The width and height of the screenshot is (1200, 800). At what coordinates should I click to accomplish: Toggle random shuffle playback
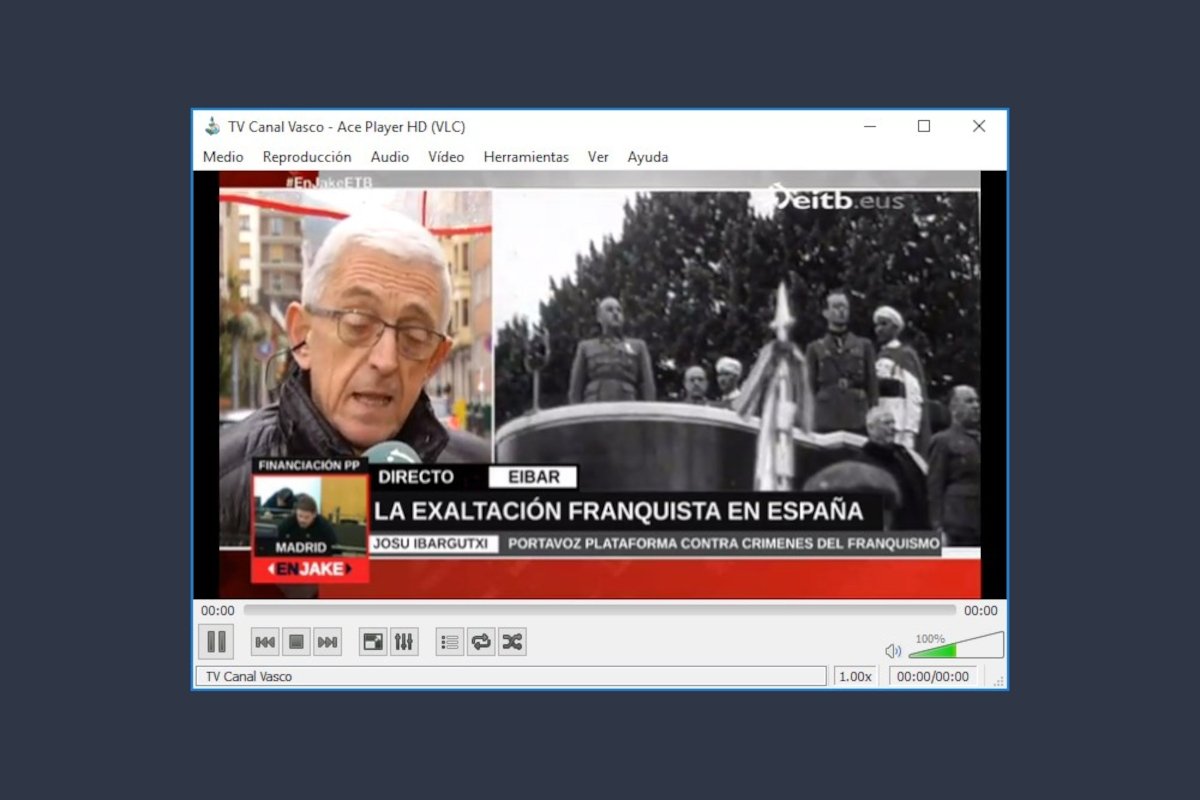[x=512, y=642]
